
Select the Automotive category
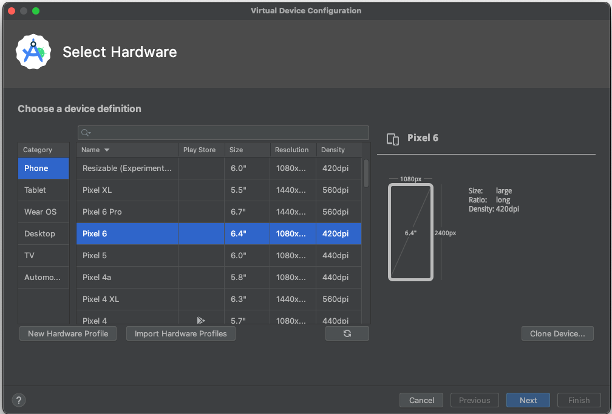(43, 277)
